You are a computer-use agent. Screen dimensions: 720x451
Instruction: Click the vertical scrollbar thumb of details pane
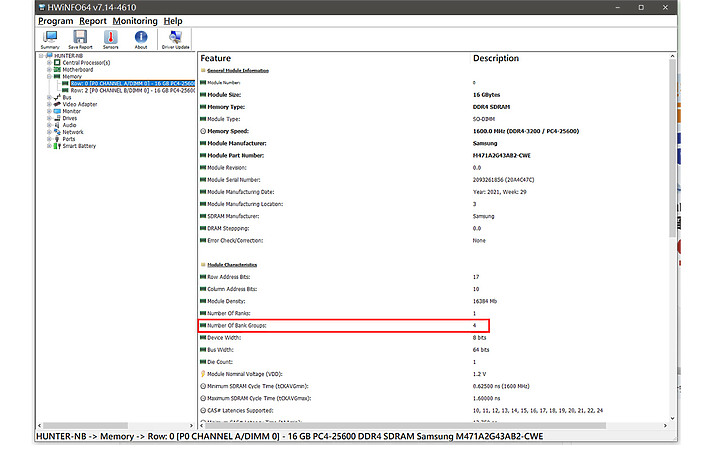click(672, 148)
